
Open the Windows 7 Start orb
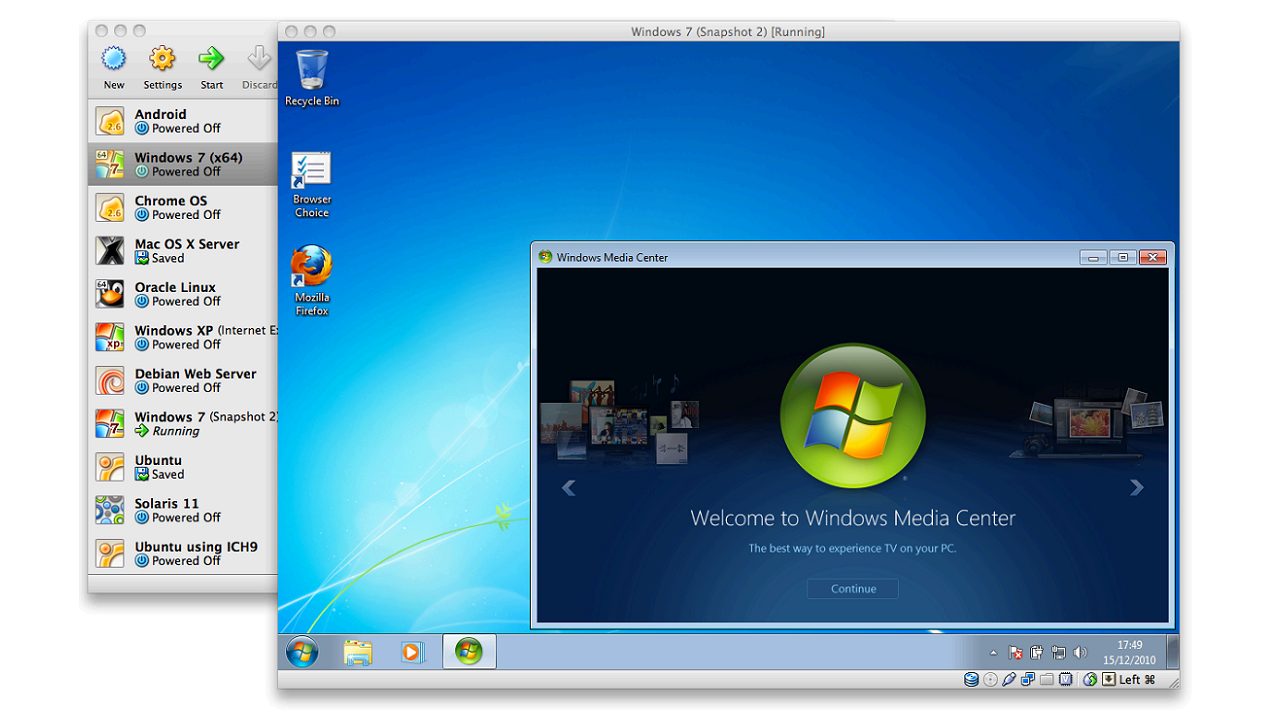[302, 652]
